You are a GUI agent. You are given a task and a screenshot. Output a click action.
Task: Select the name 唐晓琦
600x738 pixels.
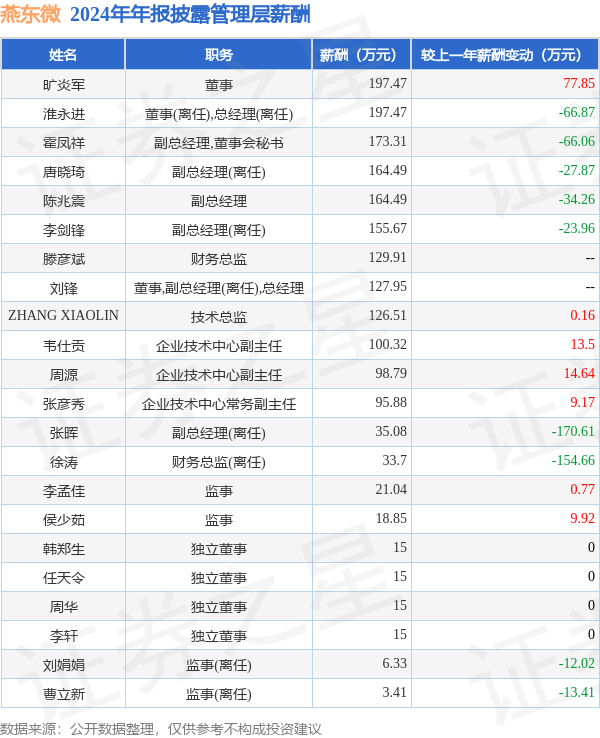64,172
